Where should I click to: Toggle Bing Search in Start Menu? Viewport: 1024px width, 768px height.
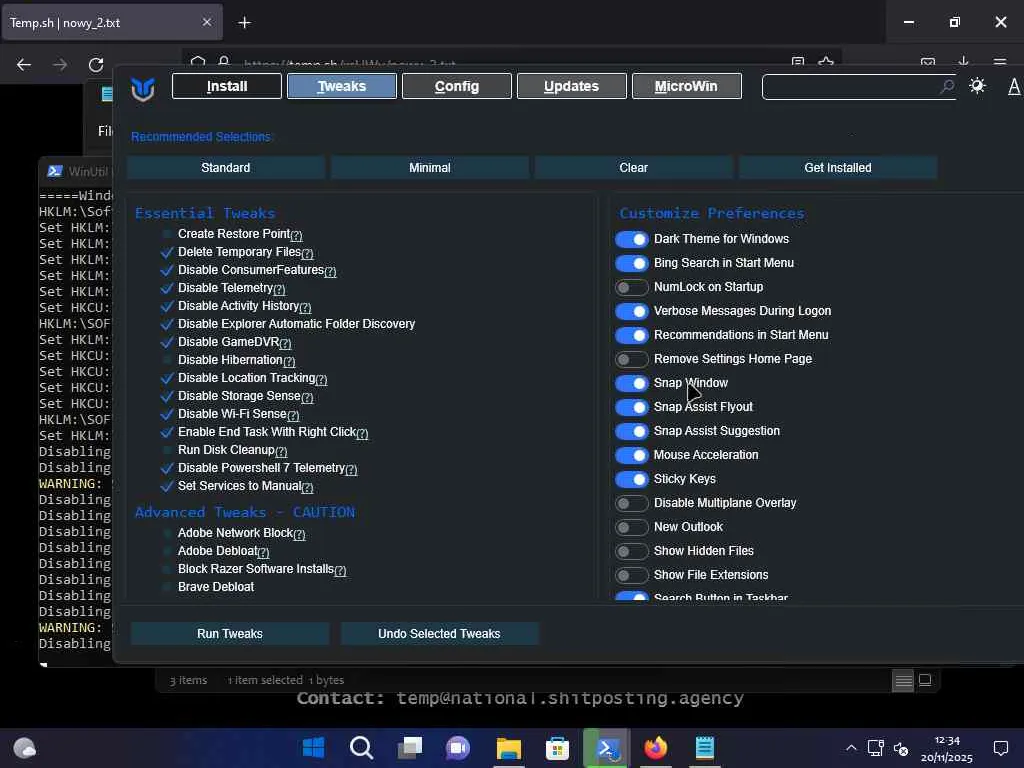pos(632,263)
